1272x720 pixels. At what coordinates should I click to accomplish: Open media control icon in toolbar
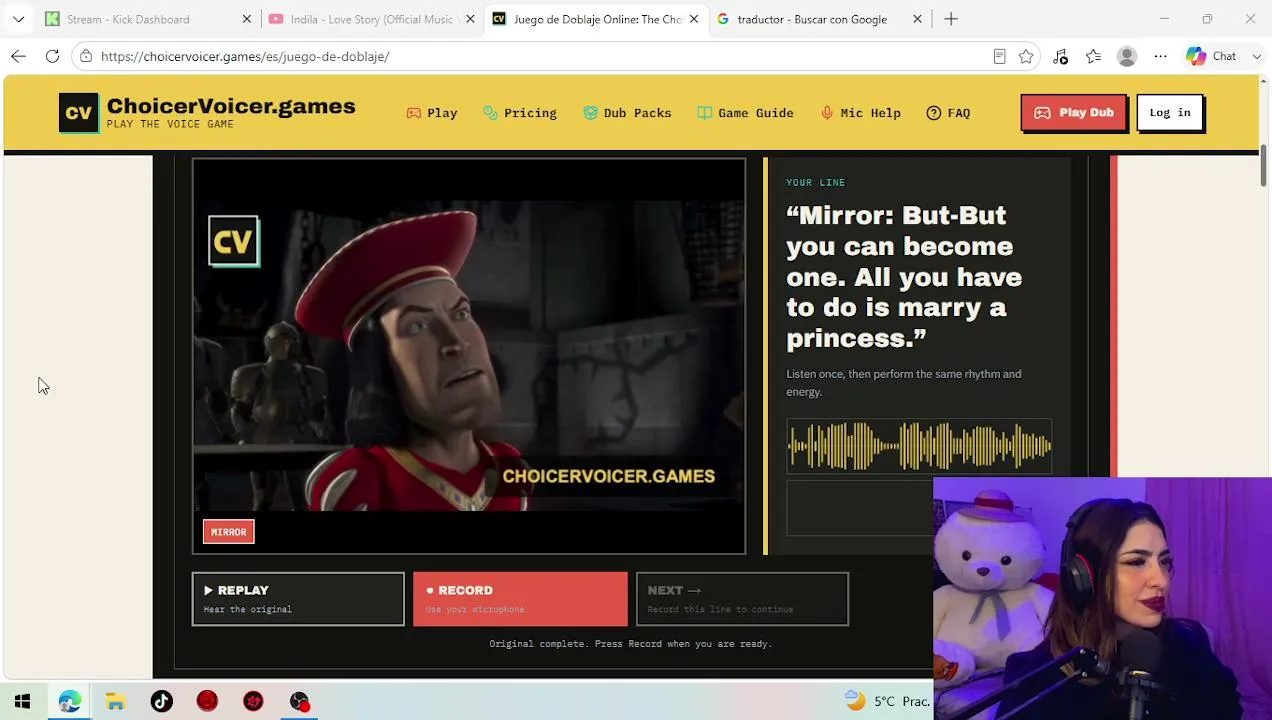coord(1060,56)
